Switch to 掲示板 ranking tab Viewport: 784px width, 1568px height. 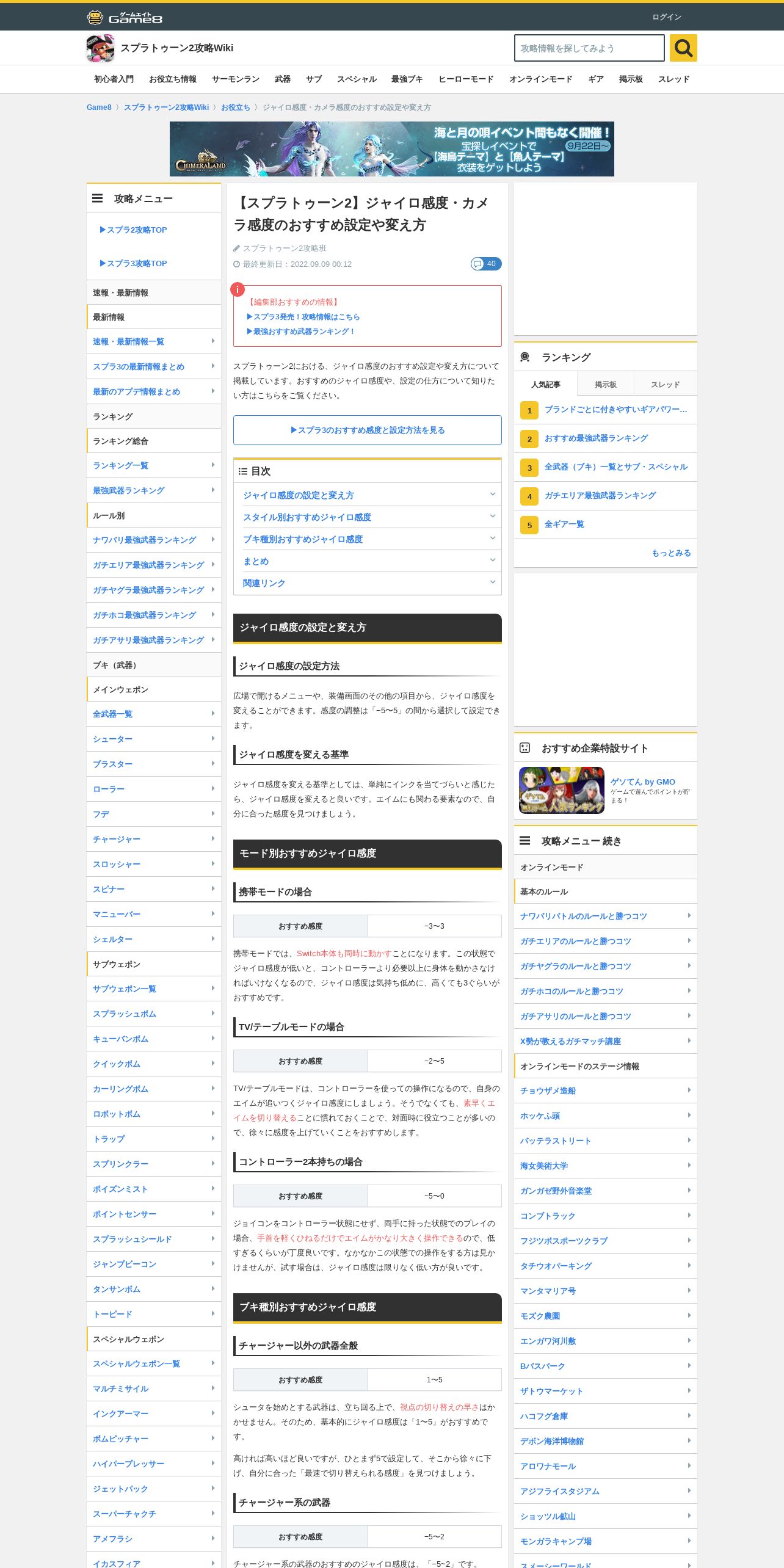(x=605, y=384)
